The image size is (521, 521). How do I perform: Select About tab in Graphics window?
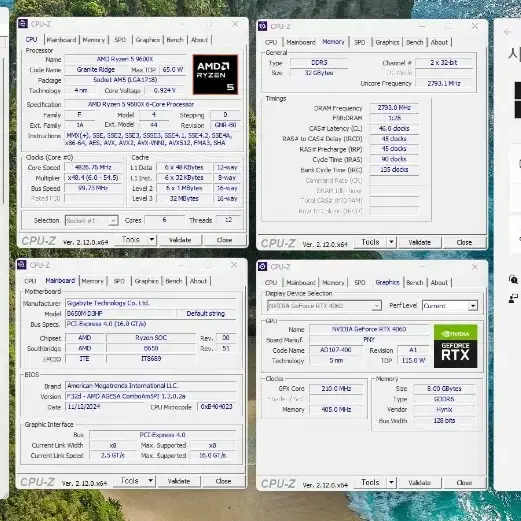439,283
